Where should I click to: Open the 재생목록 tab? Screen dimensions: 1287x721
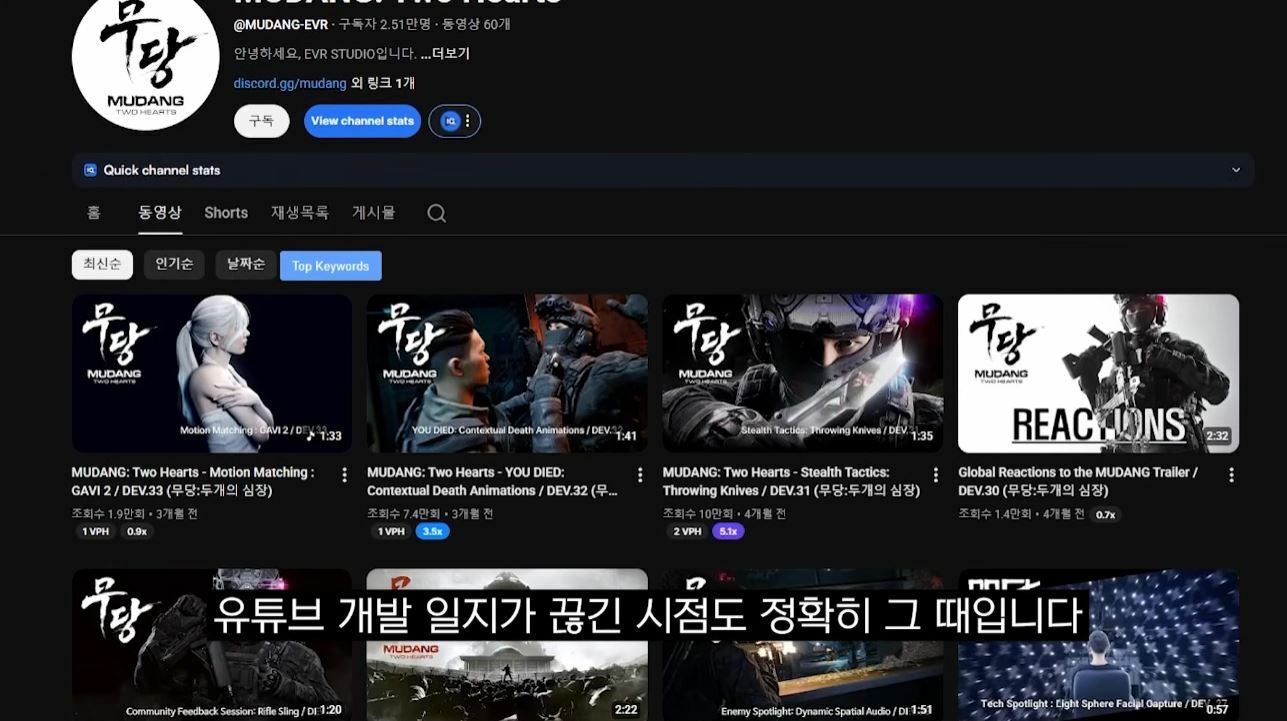click(x=299, y=213)
